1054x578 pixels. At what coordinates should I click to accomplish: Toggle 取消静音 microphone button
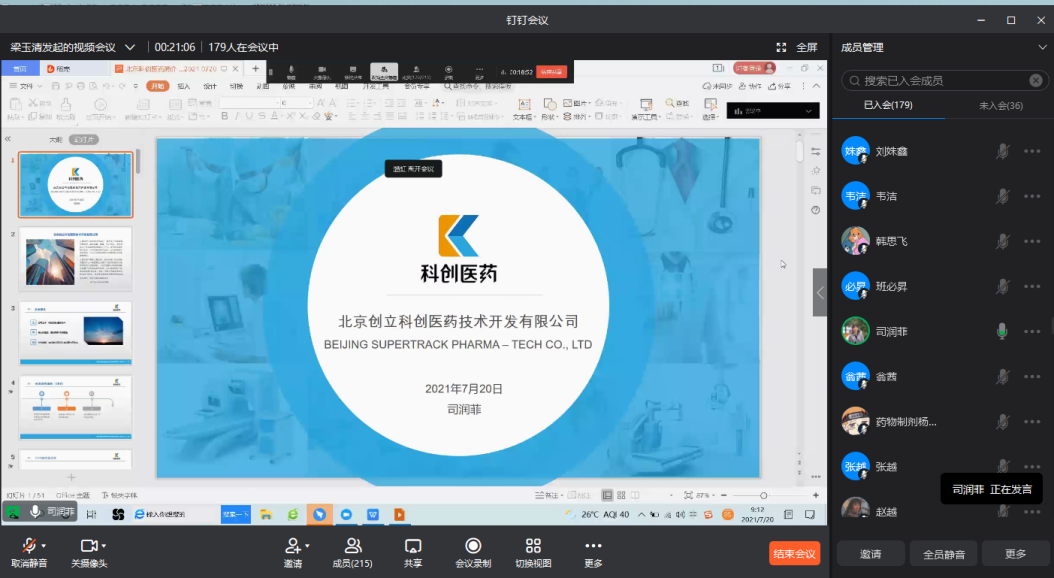coord(30,546)
